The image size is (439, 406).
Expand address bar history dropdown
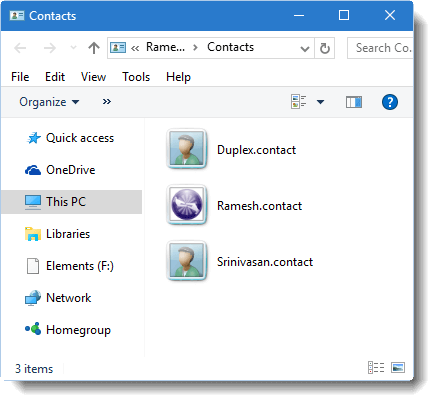pos(305,49)
